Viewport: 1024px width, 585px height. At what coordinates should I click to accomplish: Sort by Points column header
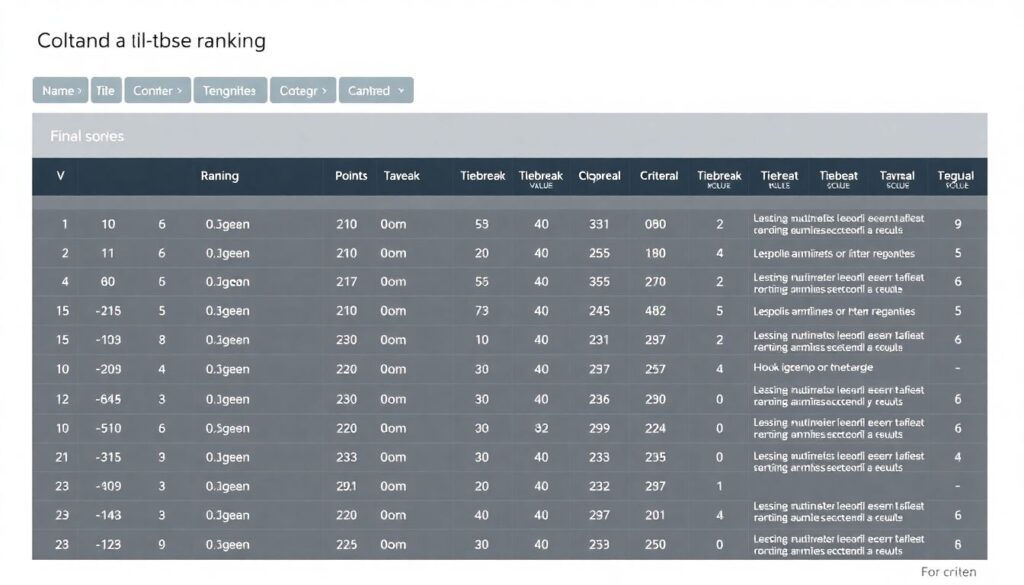pyautogui.click(x=351, y=176)
